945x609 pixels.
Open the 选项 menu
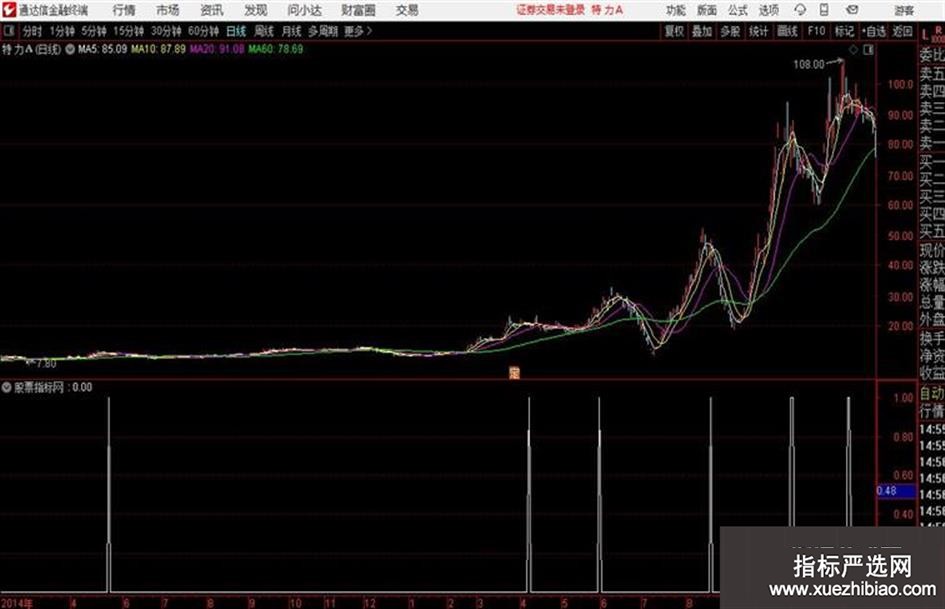tap(768, 10)
